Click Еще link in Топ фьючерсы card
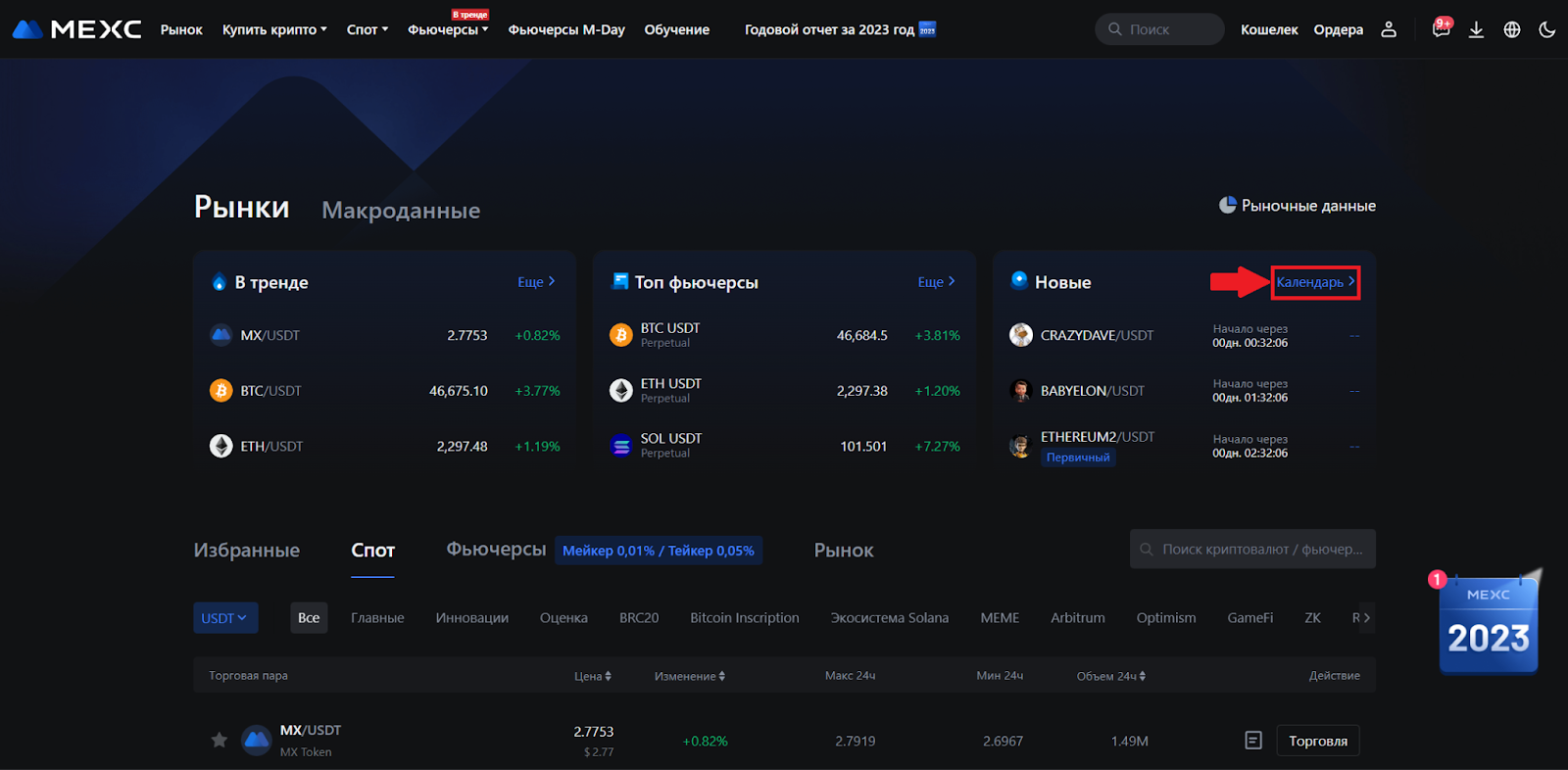Image resolution: width=1568 pixels, height=770 pixels. [x=936, y=282]
